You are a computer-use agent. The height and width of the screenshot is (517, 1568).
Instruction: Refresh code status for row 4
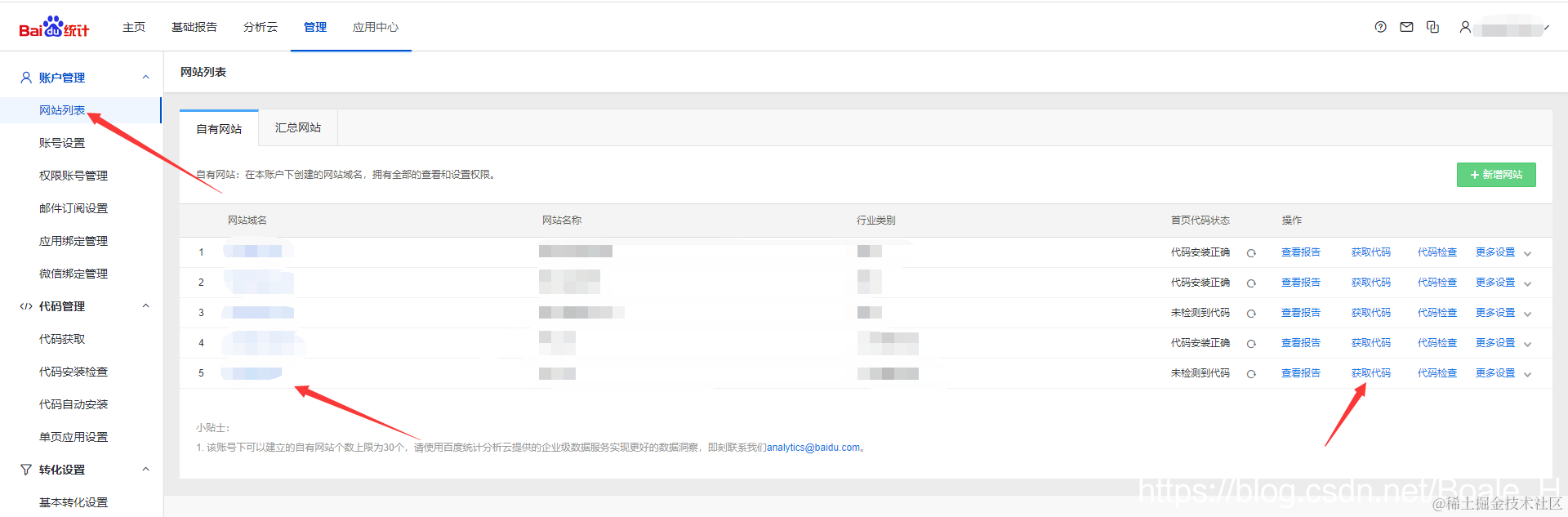click(1251, 344)
